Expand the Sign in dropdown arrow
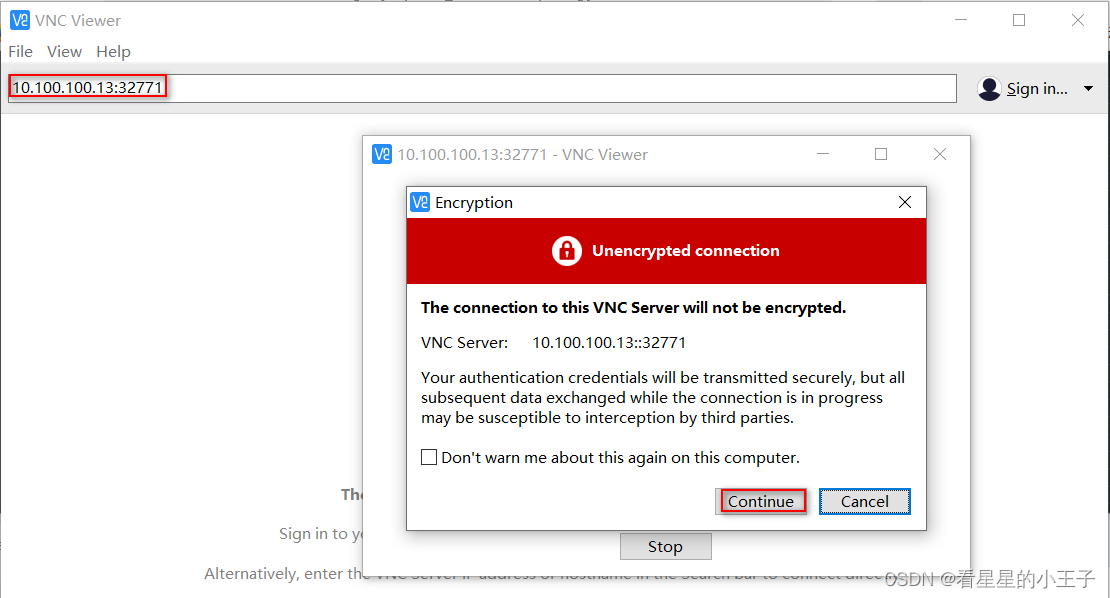 (x=1089, y=88)
